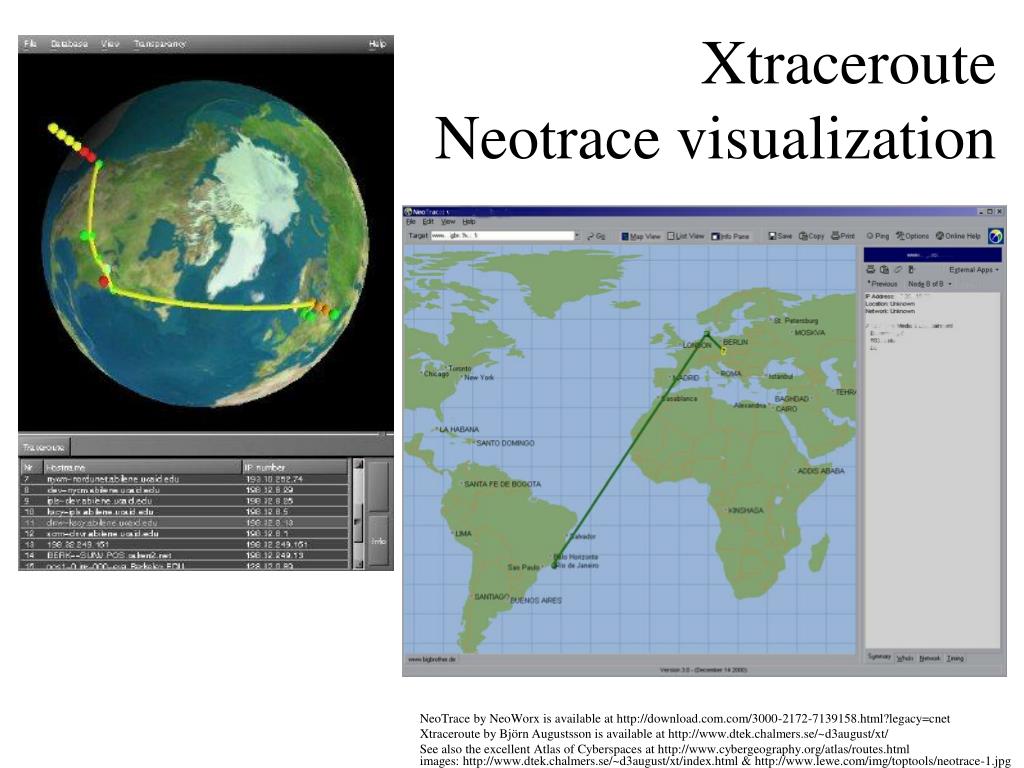Click the BUENOS AIRES label on map
Screen dimensions: 1024x768
(x=536, y=600)
